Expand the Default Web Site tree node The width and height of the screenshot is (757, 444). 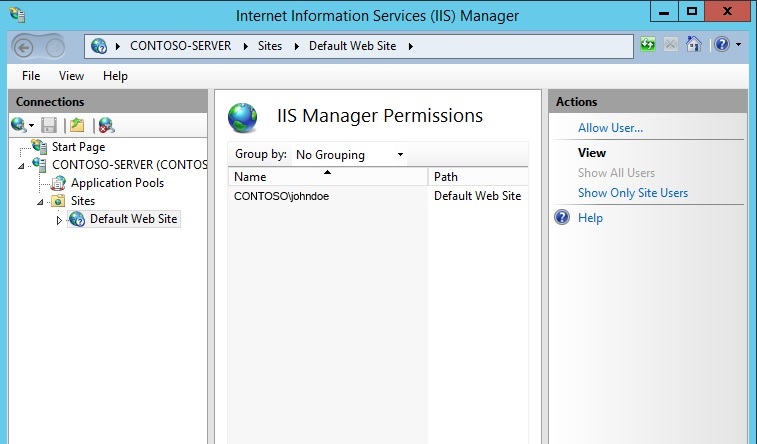(59, 220)
